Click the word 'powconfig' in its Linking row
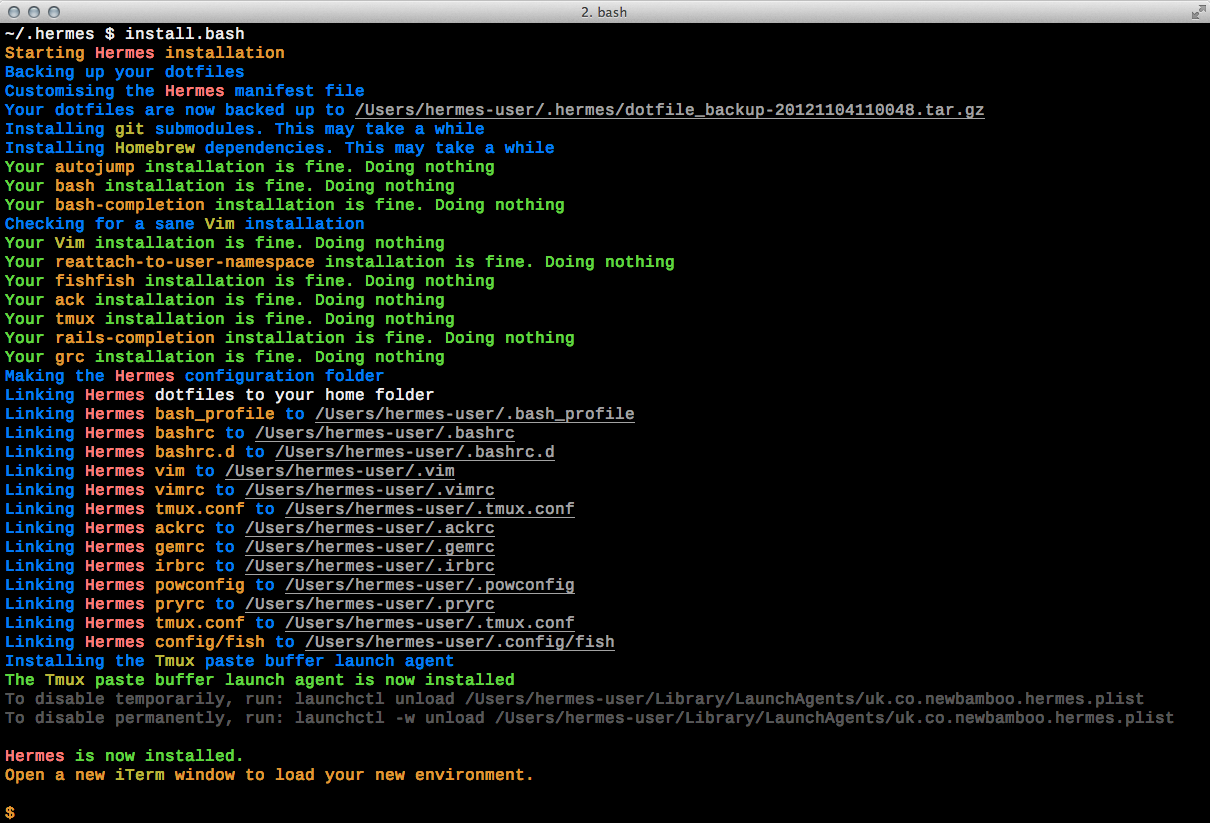The width and height of the screenshot is (1210, 823). coord(200,585)
